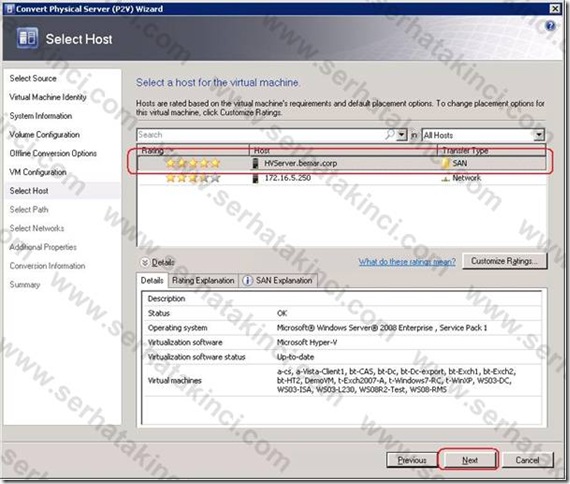Screen dimensions: 570x484
Task: Click the five-star rating of HVServer
Action: click(x=193, y=163)
